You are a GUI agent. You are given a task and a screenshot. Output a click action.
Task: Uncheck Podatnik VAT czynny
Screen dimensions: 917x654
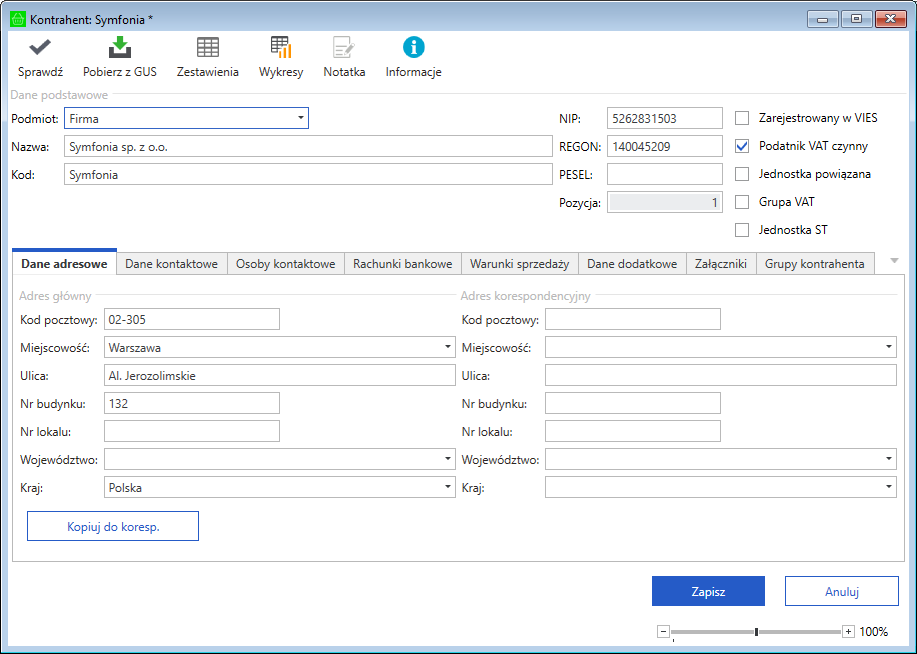click(x=742, y=146)
